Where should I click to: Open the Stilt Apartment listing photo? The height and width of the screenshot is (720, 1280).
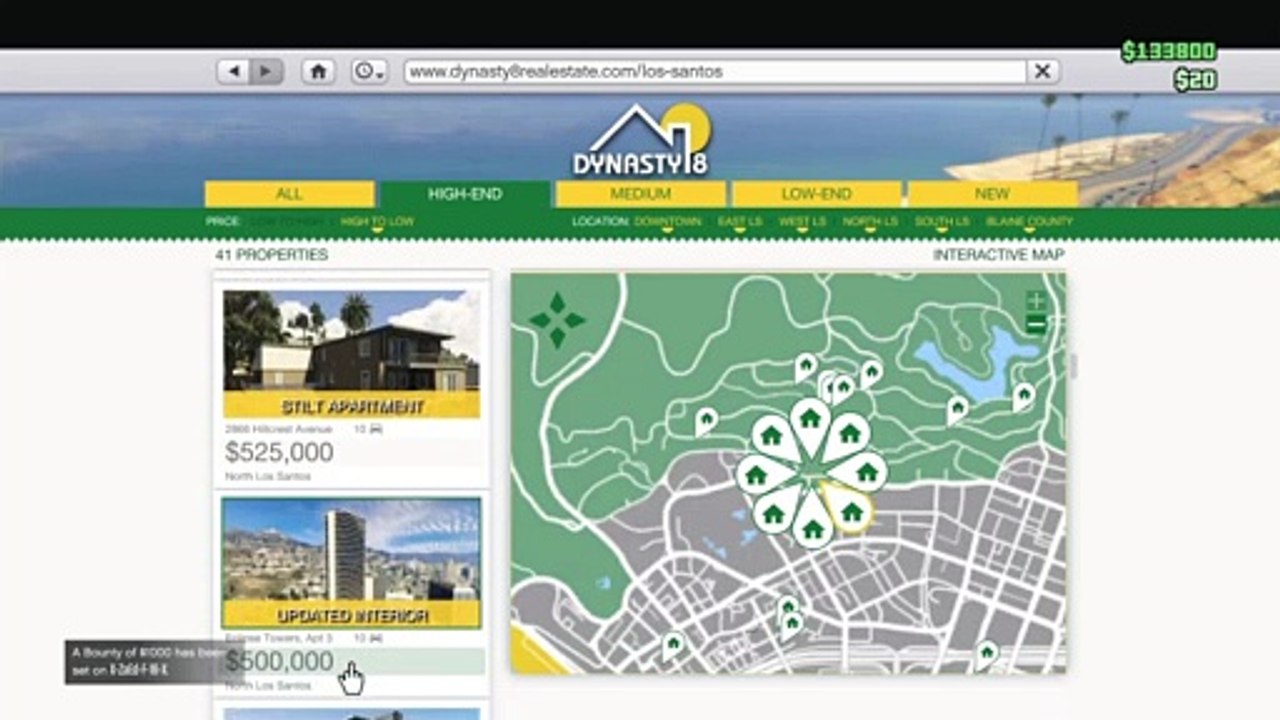[351, 340]
